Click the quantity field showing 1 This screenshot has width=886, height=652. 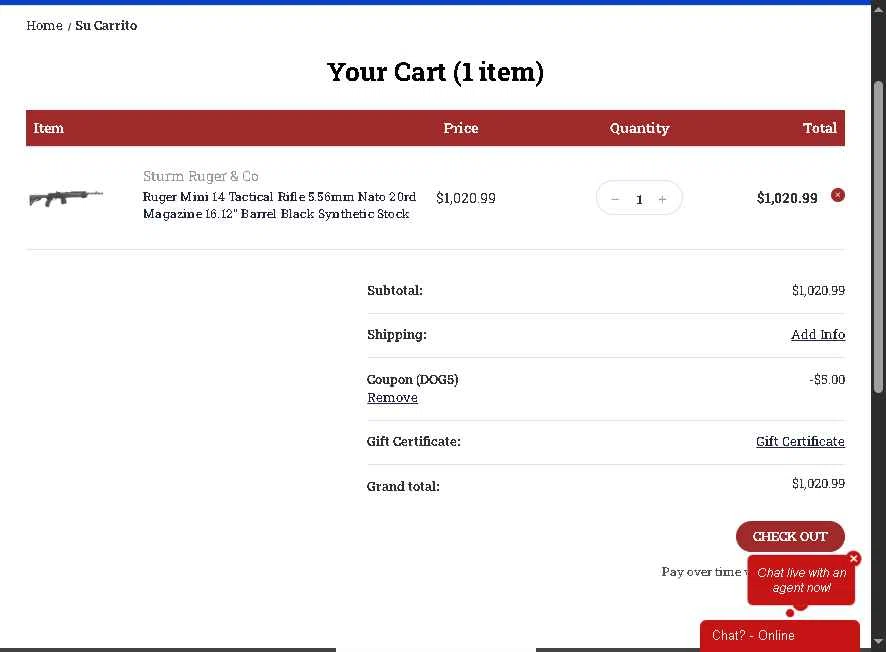[x=639, y=199]
